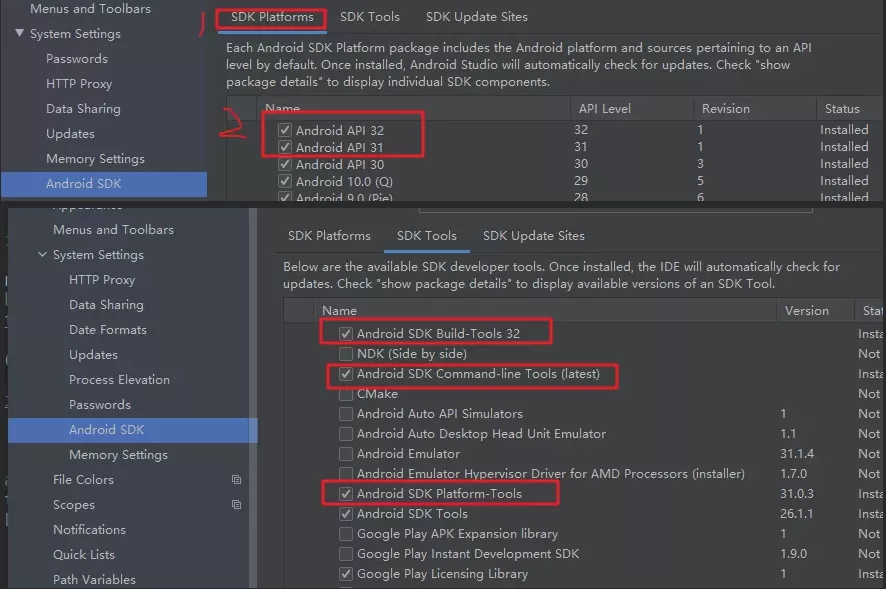Toggle the Android API 31 checkbox

(285, 147)
